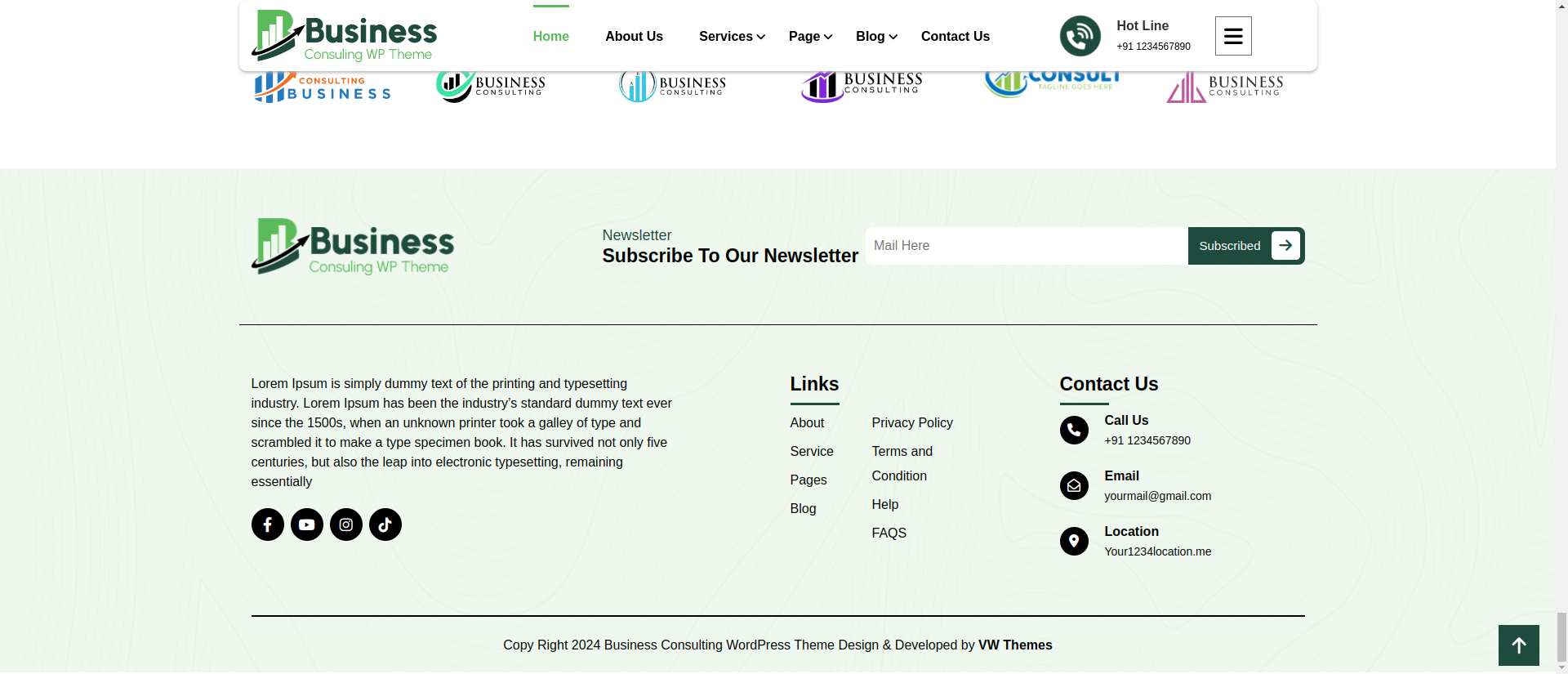The image size is (1568, 674).
Task: Click the Email envelope icon
Action: (x=1073, y=485)
